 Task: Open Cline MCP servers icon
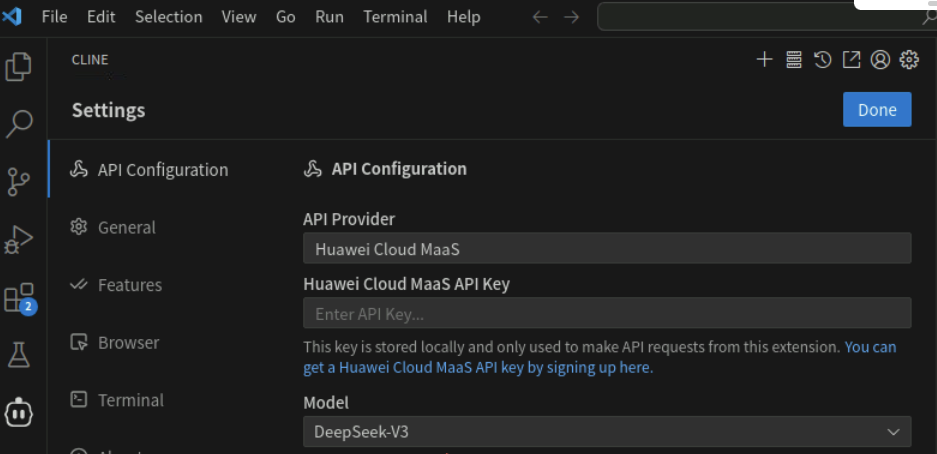tap(794, 60)
